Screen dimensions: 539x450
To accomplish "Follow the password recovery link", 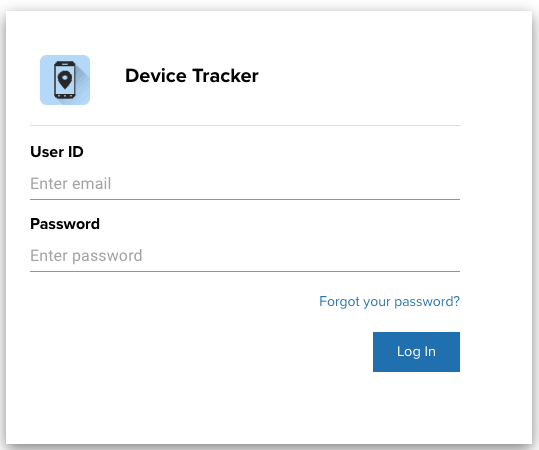I will tap(389, 301).
